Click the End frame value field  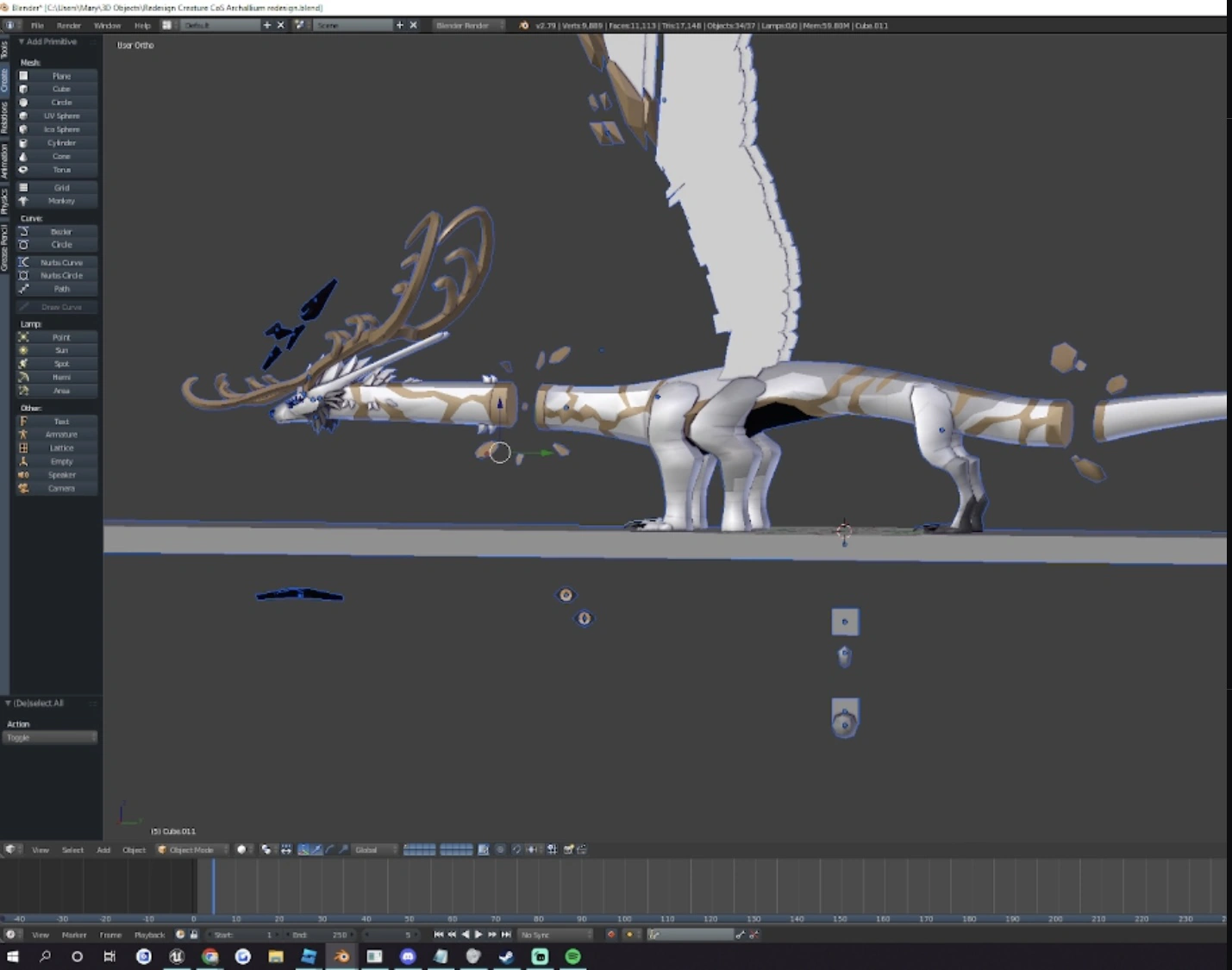click(321, 935)
